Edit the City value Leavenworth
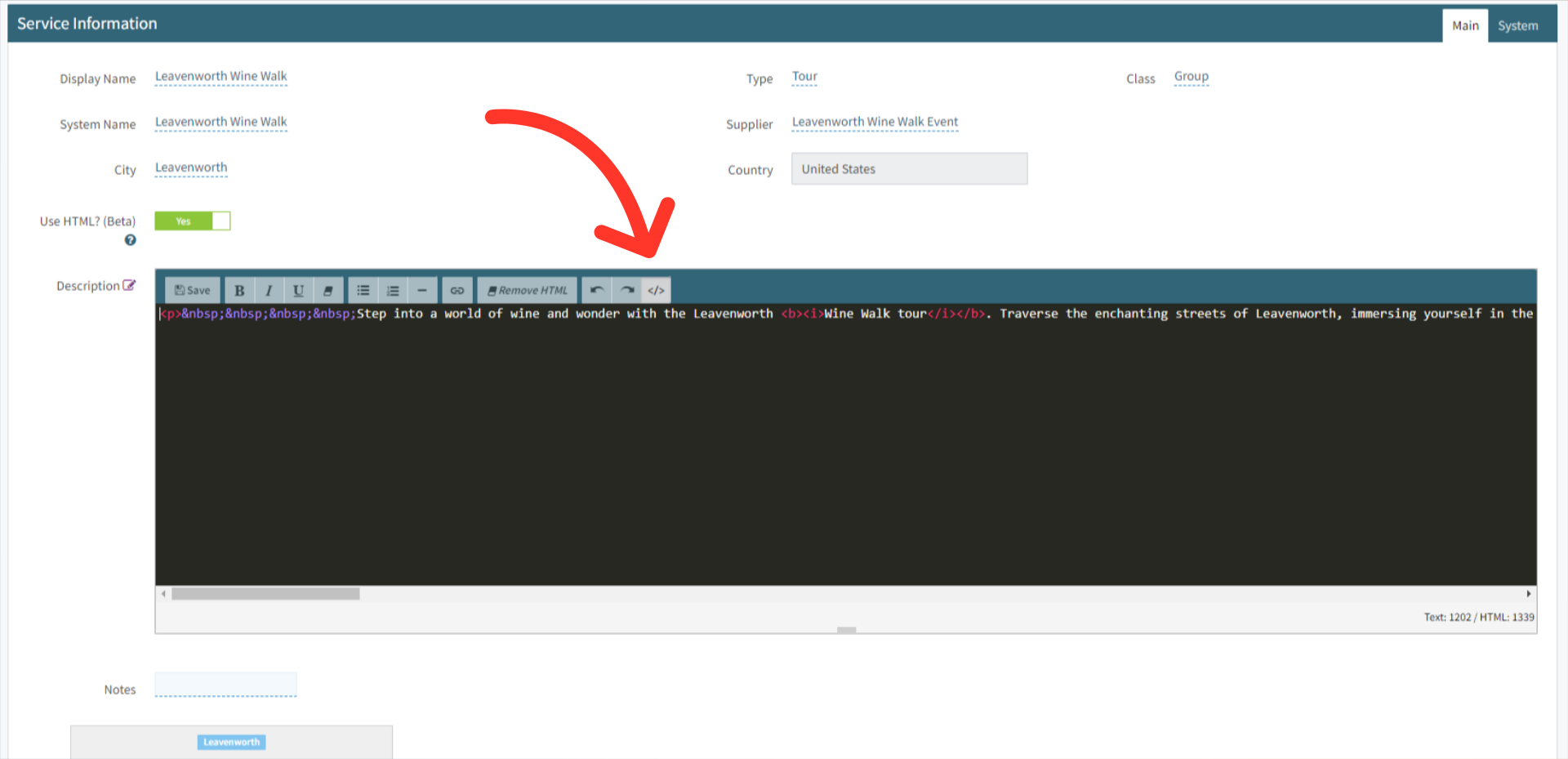 tap(191, 168)
